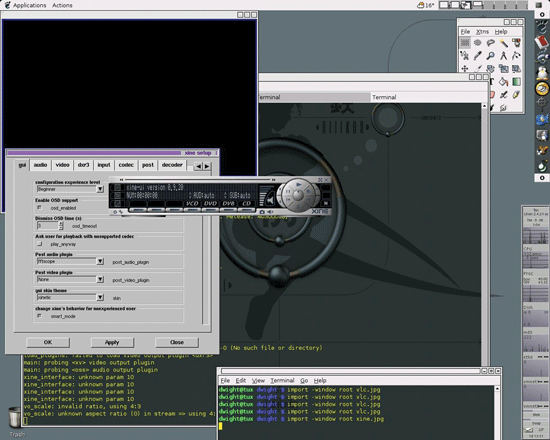The height and width of the screenshot is (440, 550).
Task: Switch to the audio tab in xine setup
Action: pos(40,165)
